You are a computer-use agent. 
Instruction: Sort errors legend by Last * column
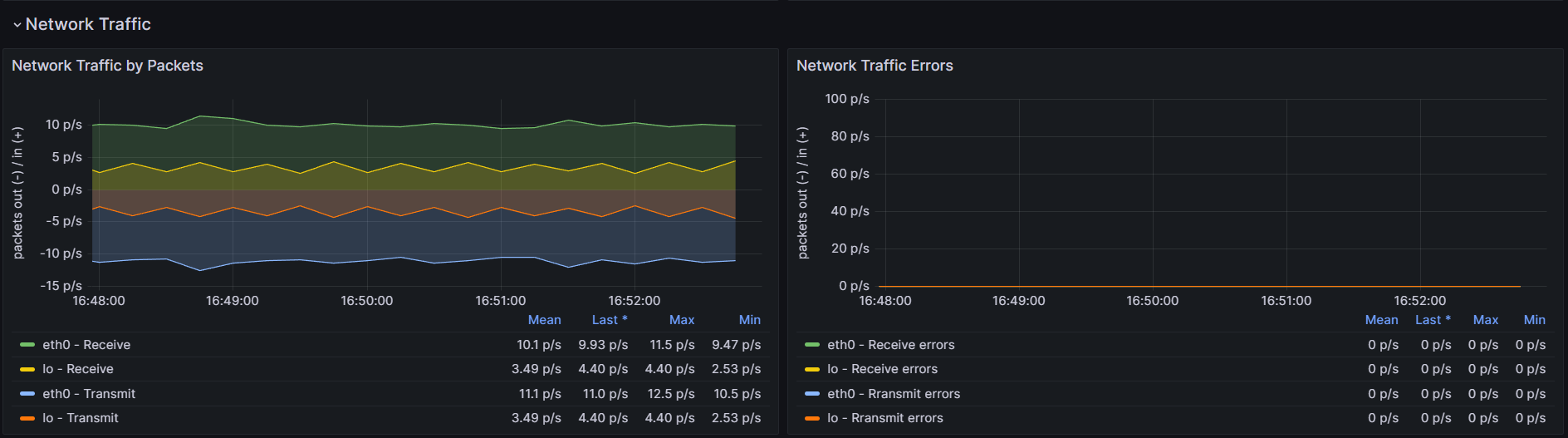coord(1433,320)
